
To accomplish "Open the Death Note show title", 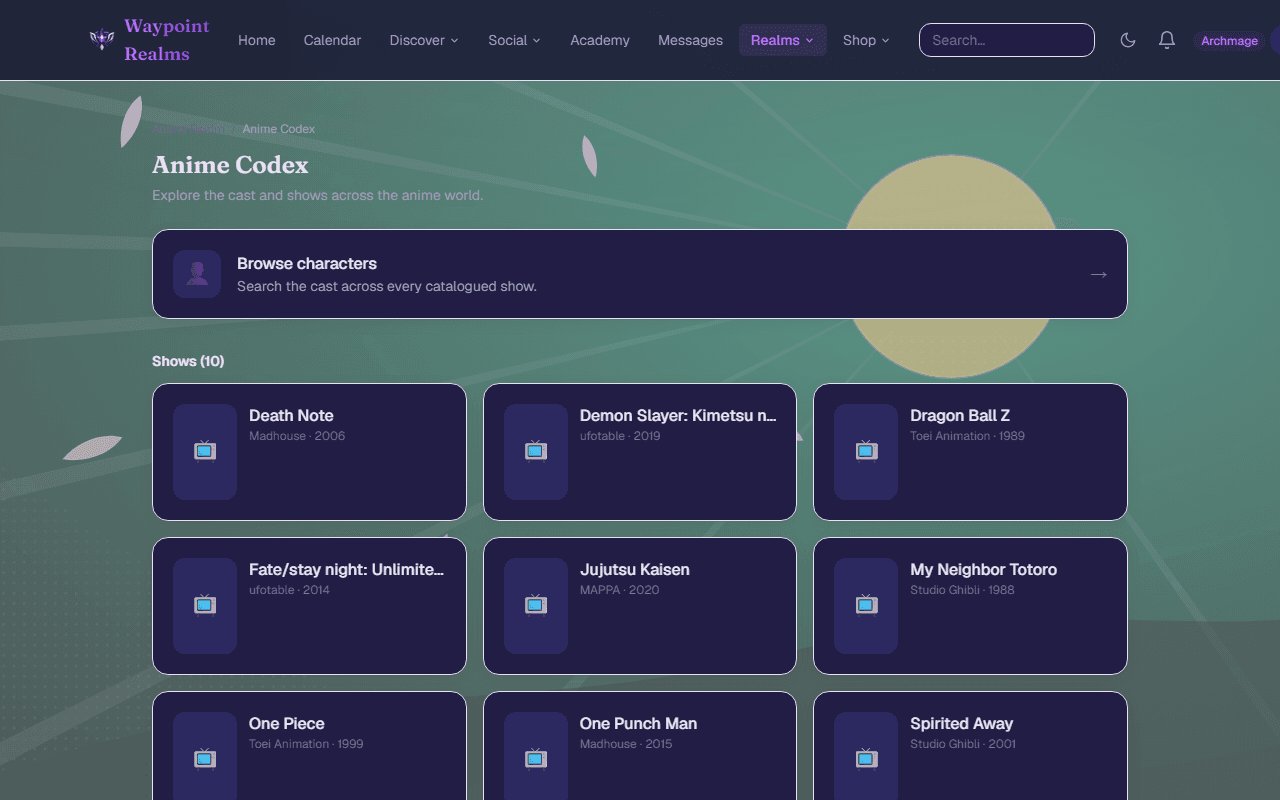I will pos(291,415).
